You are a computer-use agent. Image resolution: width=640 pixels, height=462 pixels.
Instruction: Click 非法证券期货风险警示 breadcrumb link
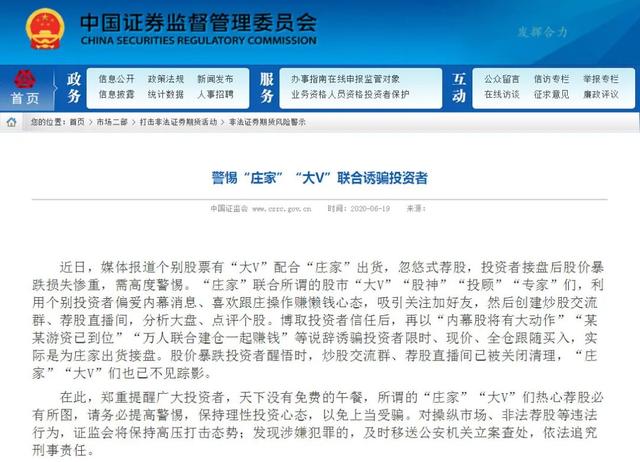coord(267,122)
